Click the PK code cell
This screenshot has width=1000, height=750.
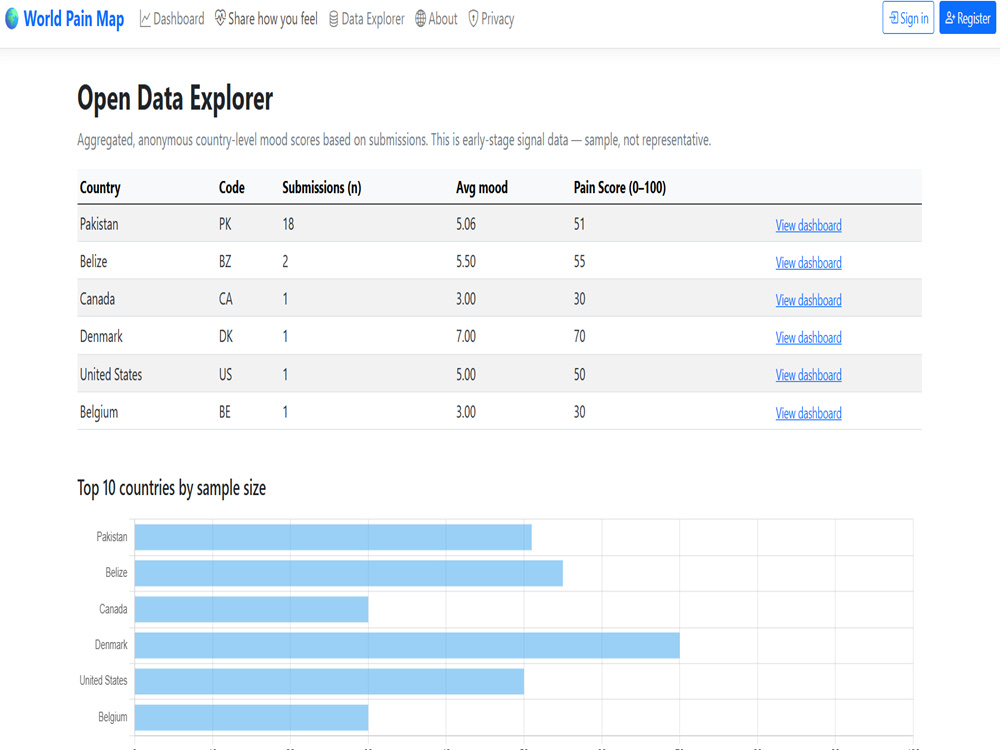click(x=225, y=224)
